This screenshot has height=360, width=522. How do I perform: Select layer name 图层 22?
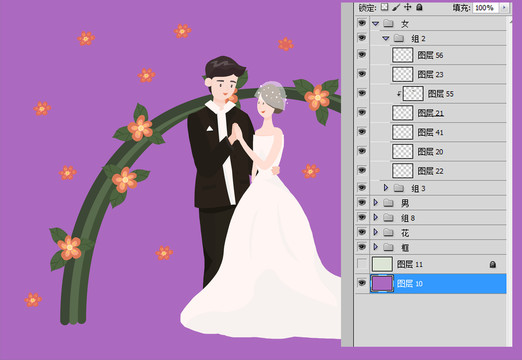click(x=430, y=171)
